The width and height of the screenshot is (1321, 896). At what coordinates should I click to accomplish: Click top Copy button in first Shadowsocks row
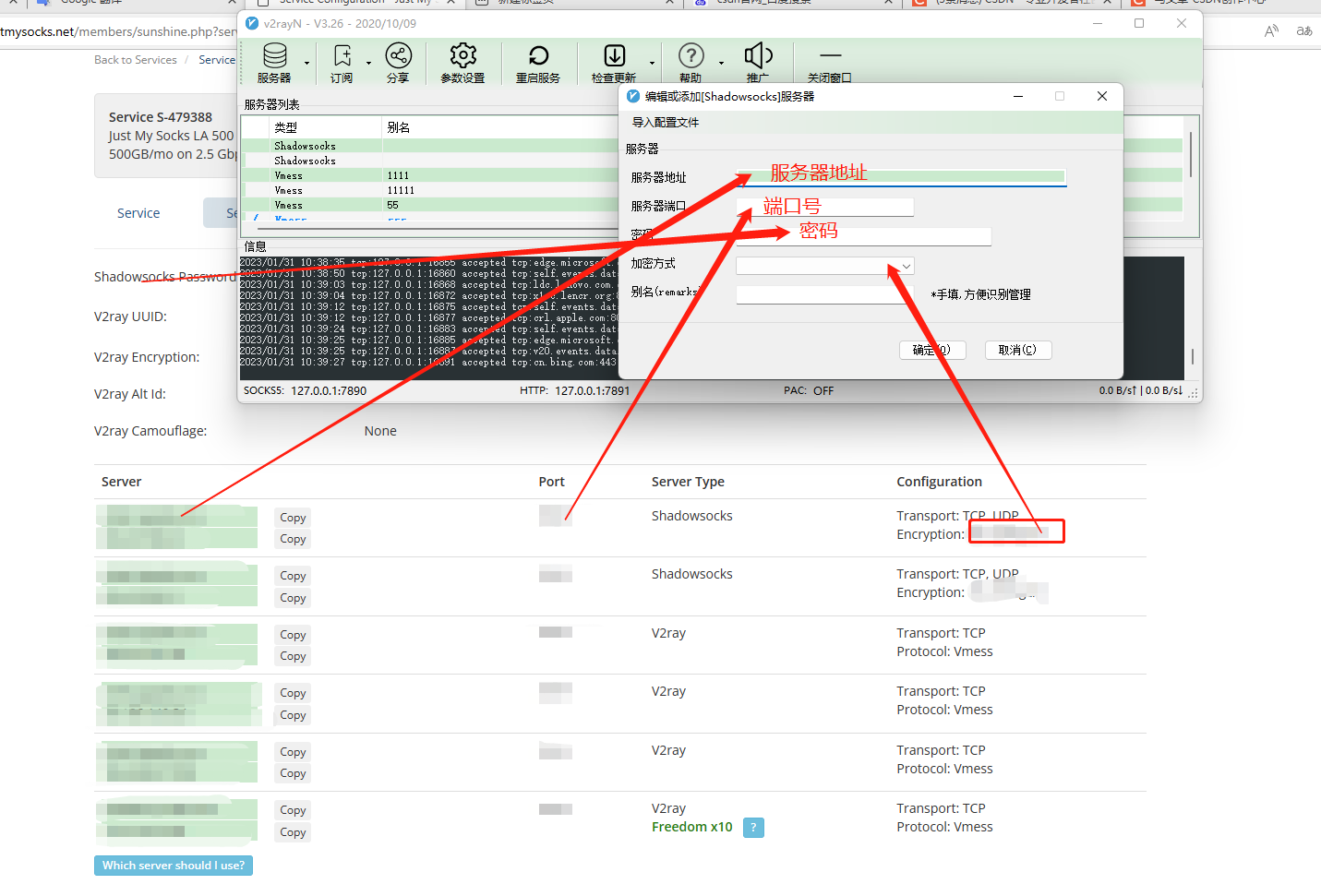293,518
